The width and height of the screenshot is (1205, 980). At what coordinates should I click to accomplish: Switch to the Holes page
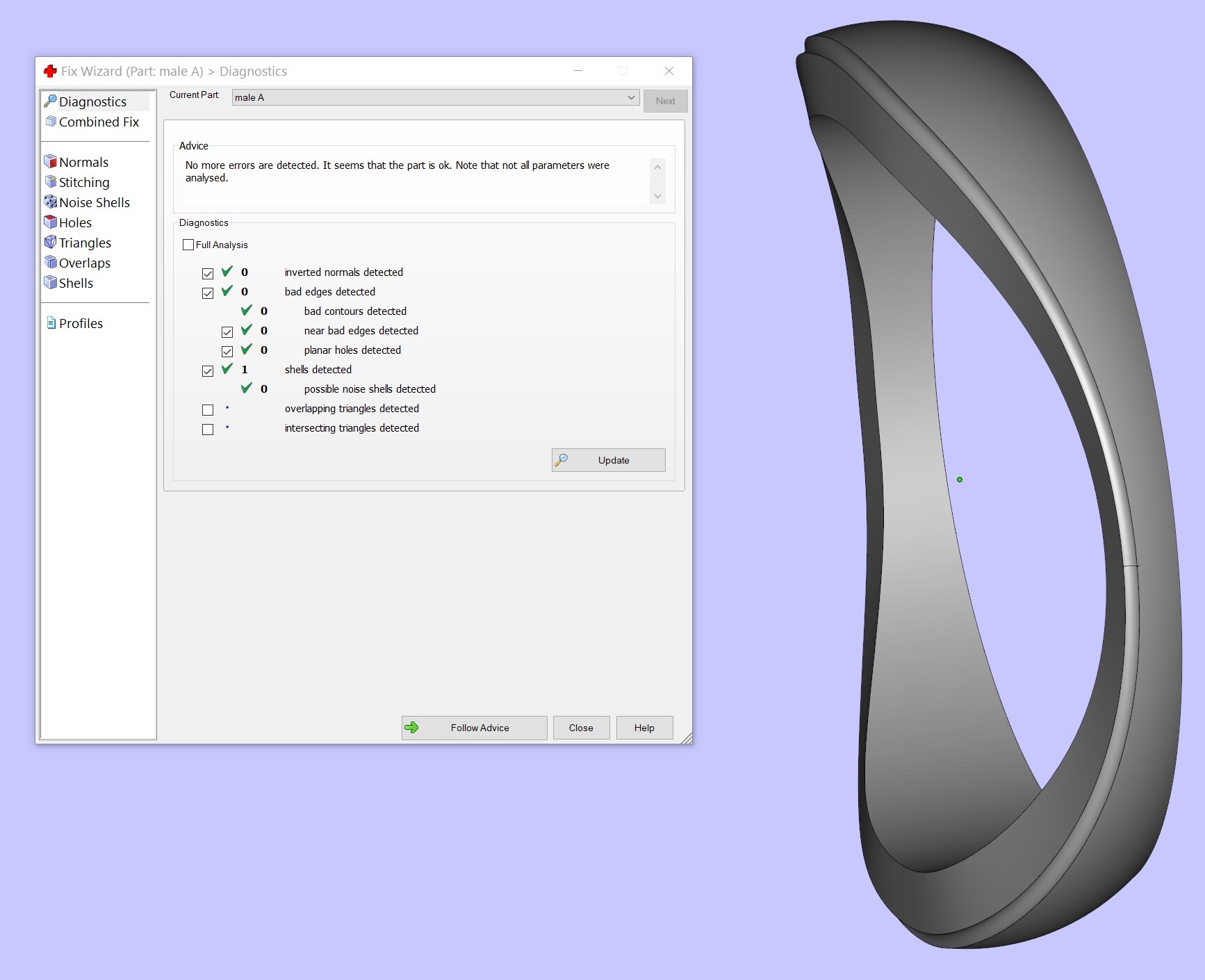pyautogui.click(x=76, y=222)
